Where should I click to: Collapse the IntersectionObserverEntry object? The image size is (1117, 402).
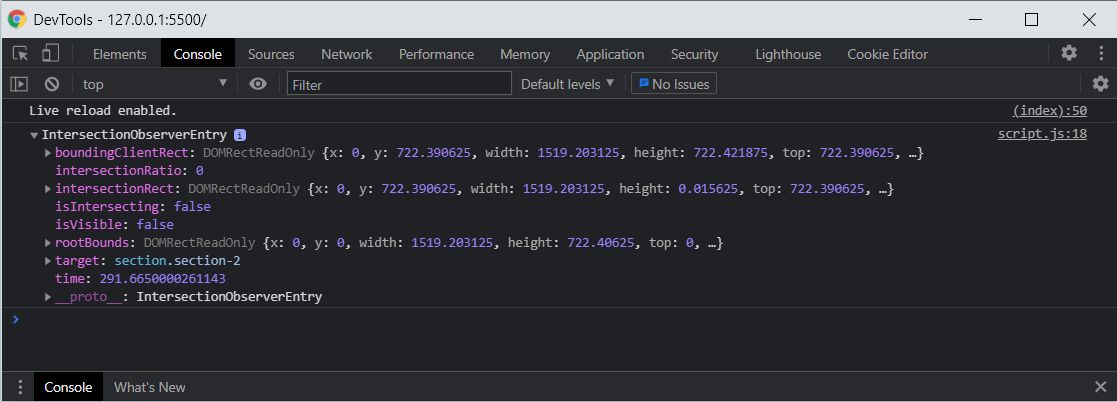point(35,135)
